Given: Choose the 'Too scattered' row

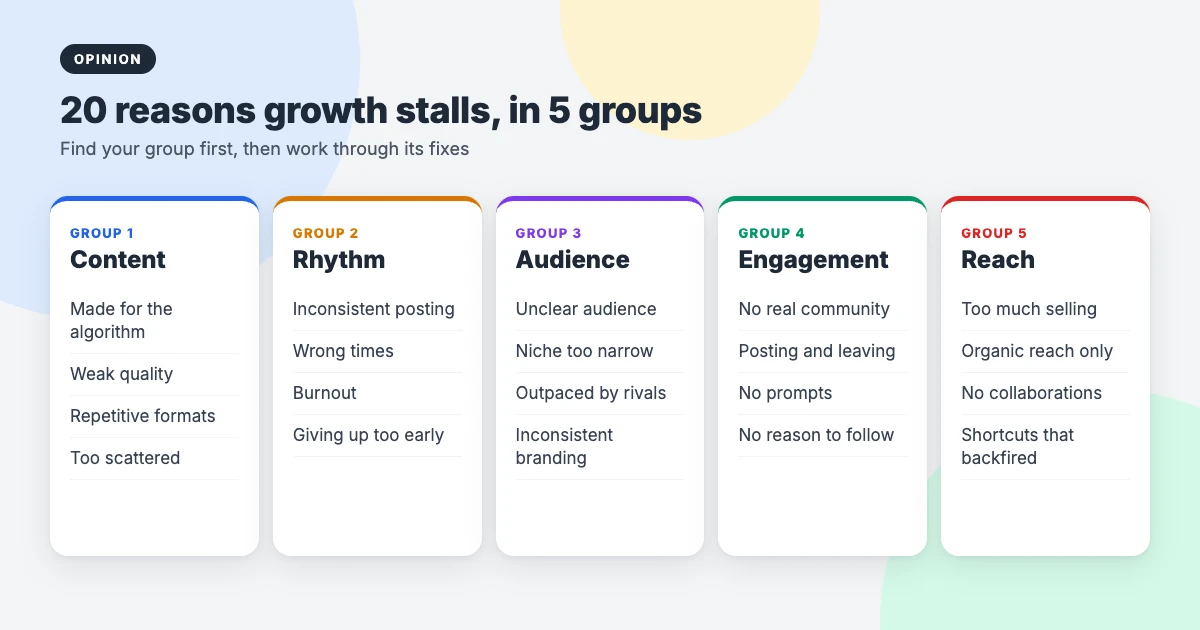Looking at the screenshot, I should [x=154, y=458].
